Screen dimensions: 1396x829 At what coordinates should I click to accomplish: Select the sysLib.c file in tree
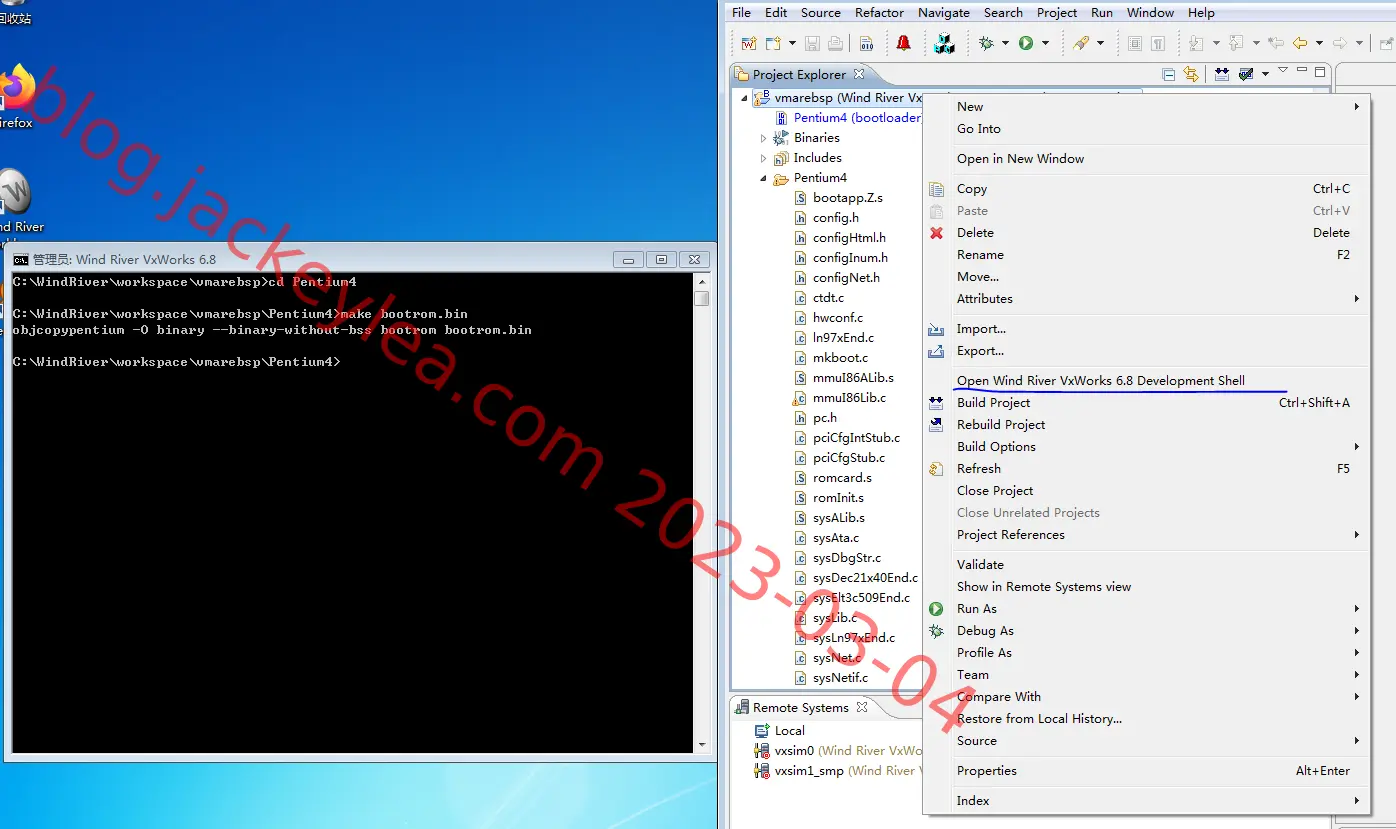834,618
